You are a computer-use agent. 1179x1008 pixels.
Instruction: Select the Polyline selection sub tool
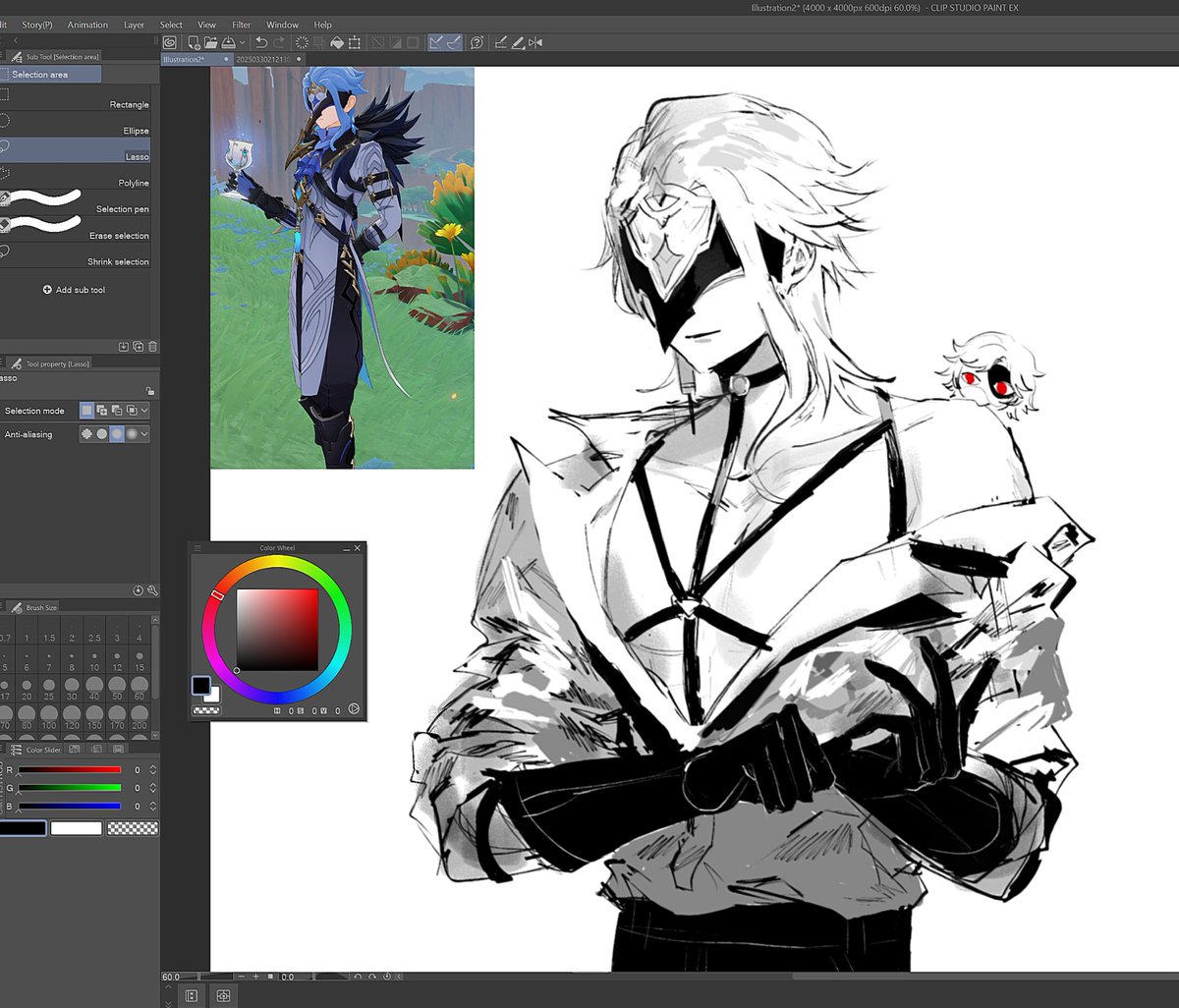pos(76,177)
